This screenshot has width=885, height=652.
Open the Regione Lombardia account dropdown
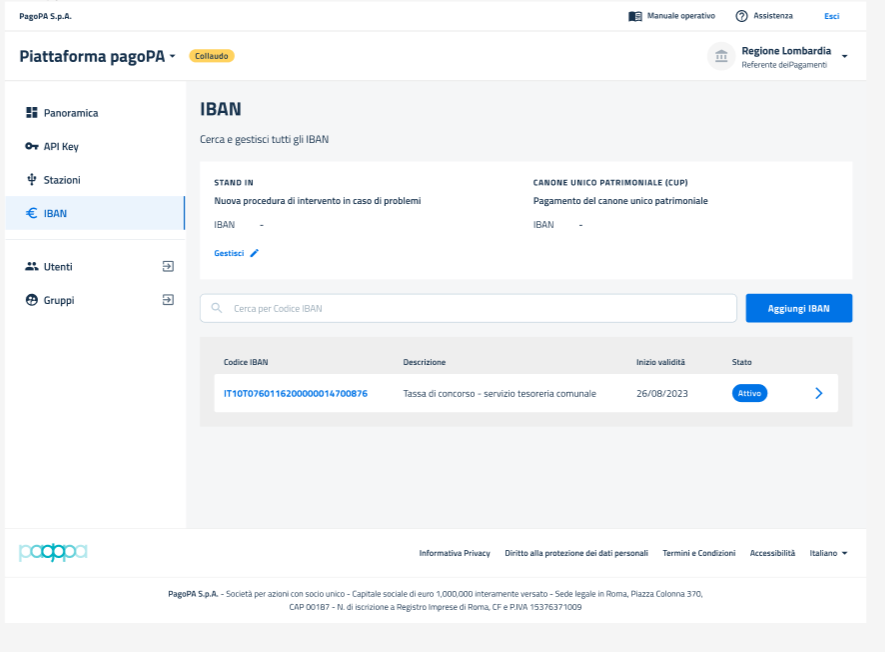click(x=844, y=56)
